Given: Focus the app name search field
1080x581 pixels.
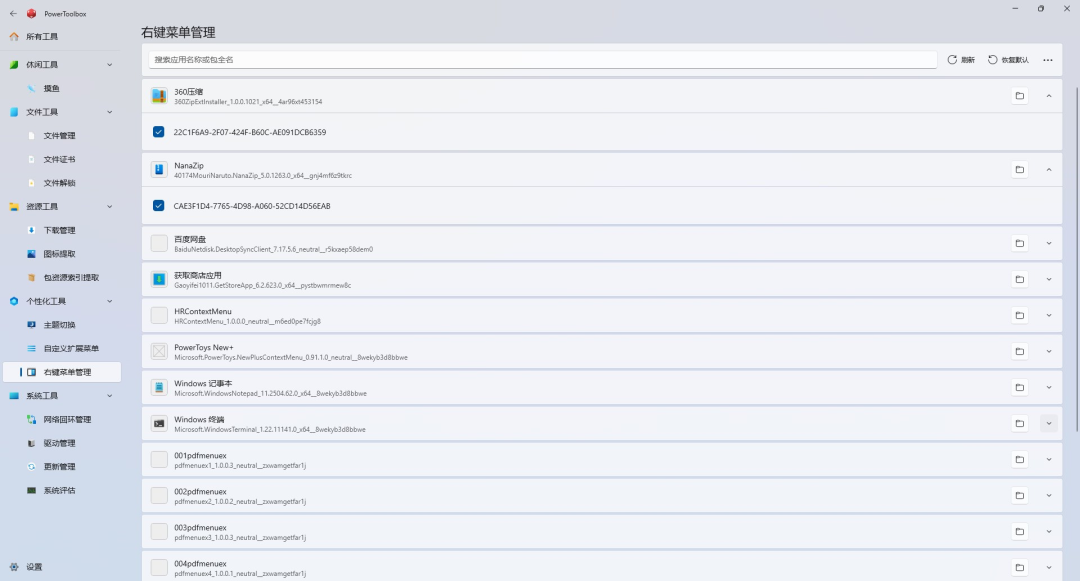Looking at the screenshot, I should [x=543, y=60].
